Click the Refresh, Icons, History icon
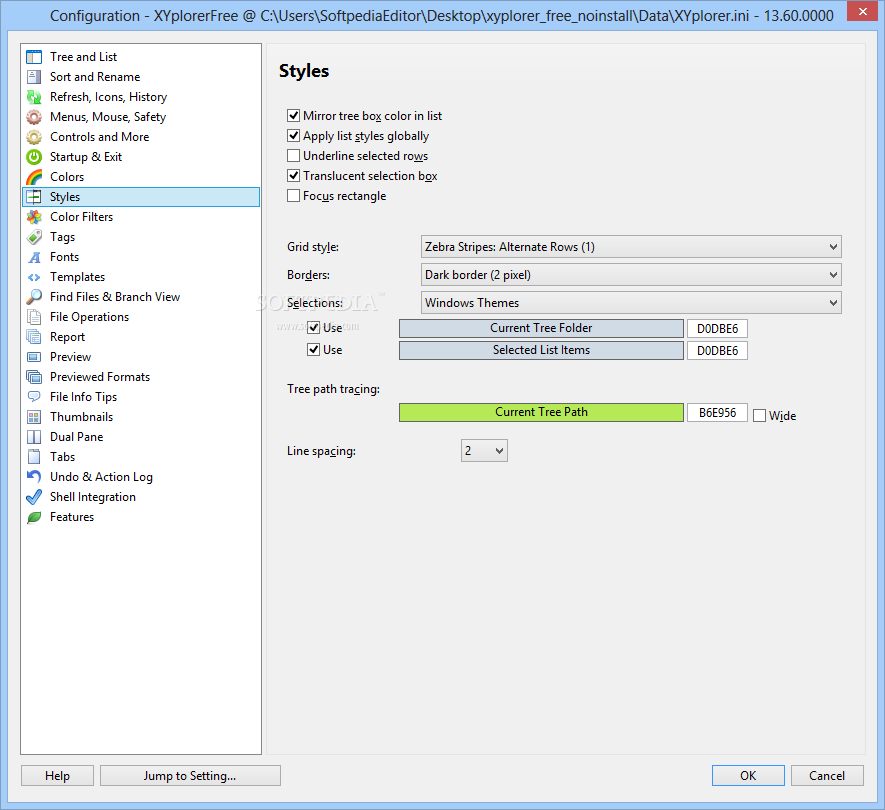Image resolution: width=885 pixels, height=810 pixels. click(34, 97)
